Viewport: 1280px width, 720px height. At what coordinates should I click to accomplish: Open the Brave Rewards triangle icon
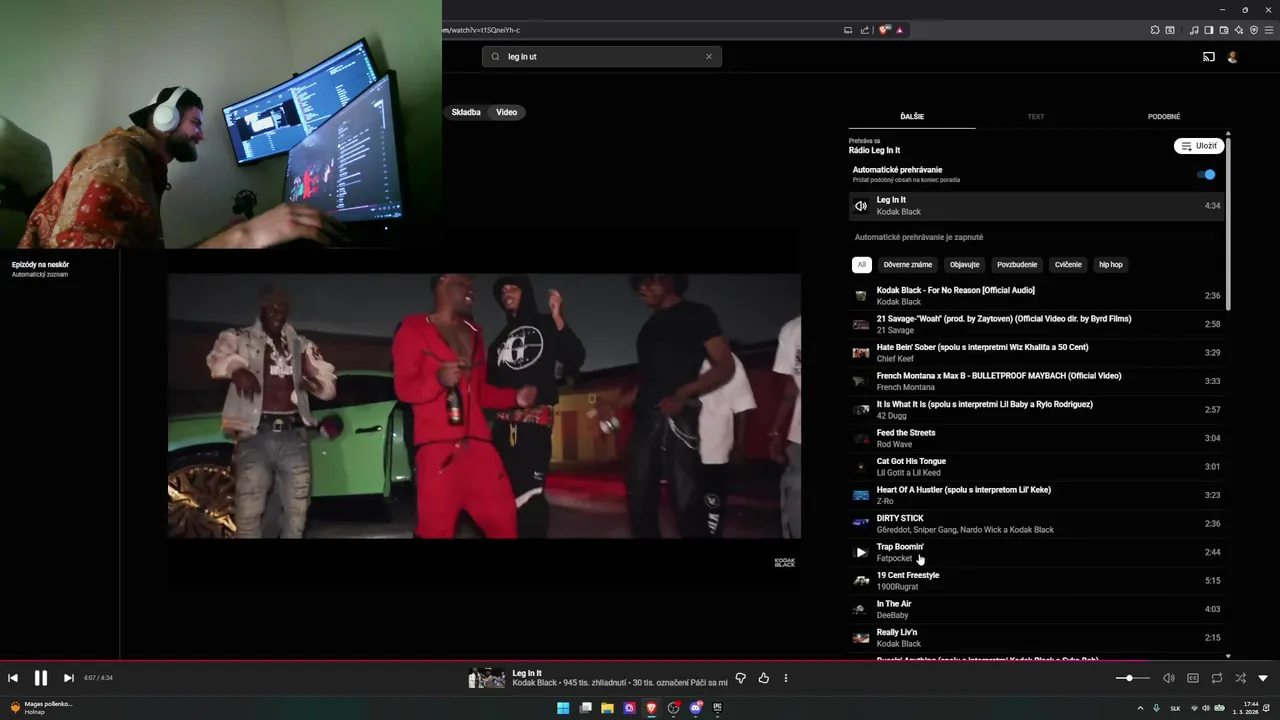coord(899,30)
